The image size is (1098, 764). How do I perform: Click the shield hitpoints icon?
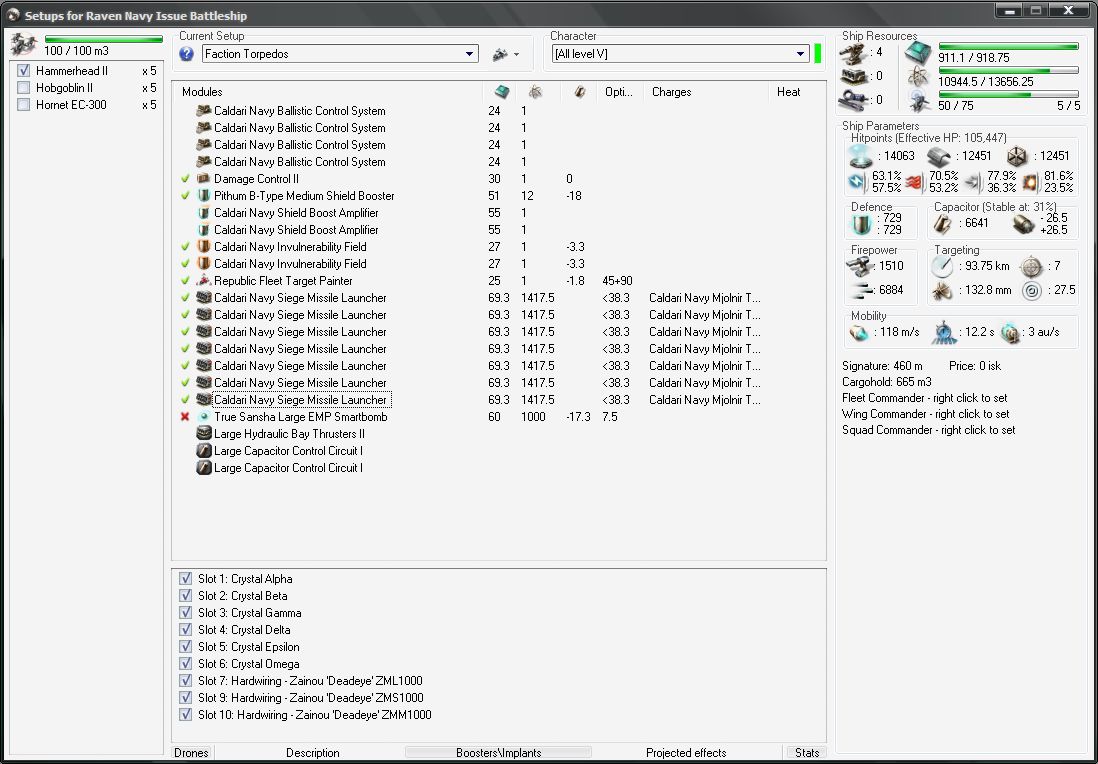[x=861, y=156]
